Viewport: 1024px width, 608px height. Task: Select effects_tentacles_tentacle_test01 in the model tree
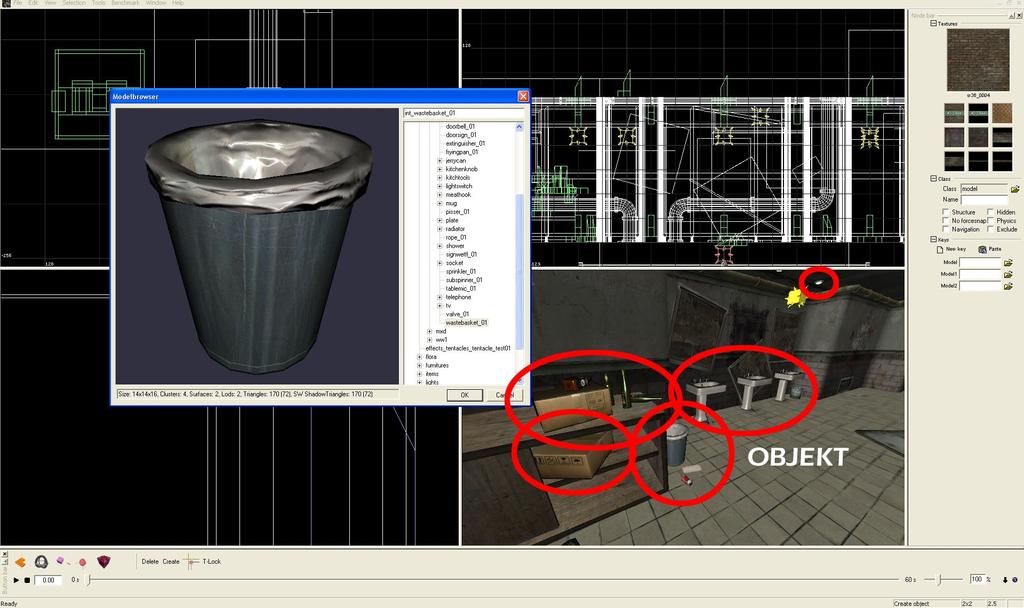tap(468, 349)
